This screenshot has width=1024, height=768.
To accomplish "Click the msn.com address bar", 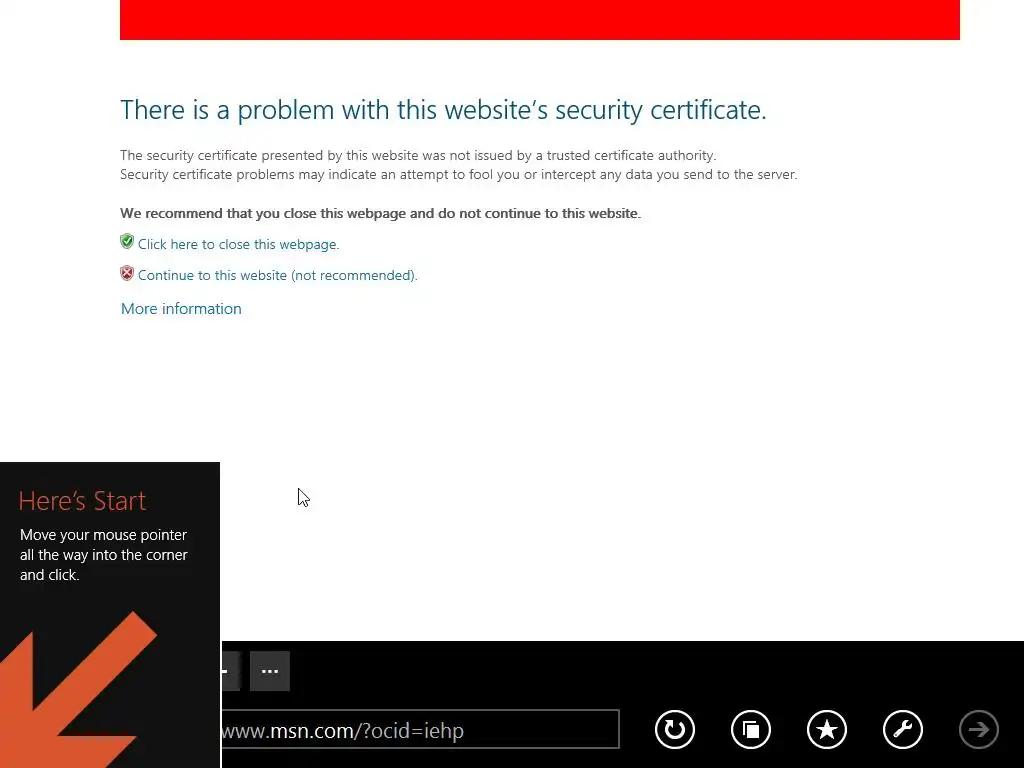I will coord(420,729).
